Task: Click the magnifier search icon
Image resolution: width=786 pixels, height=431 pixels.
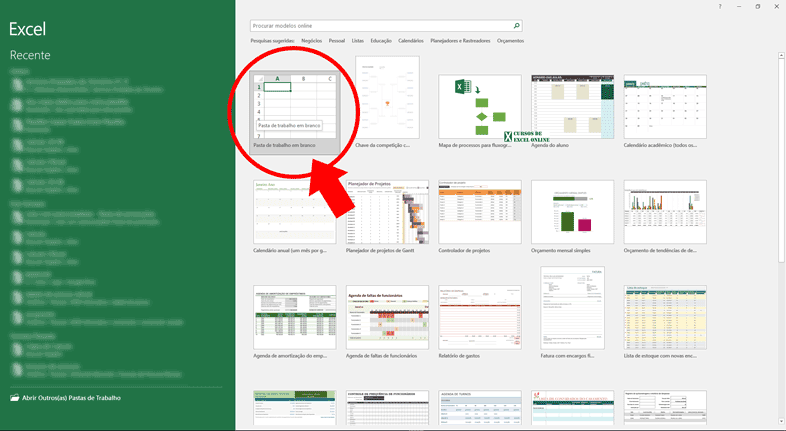Action: coord(516,26)
